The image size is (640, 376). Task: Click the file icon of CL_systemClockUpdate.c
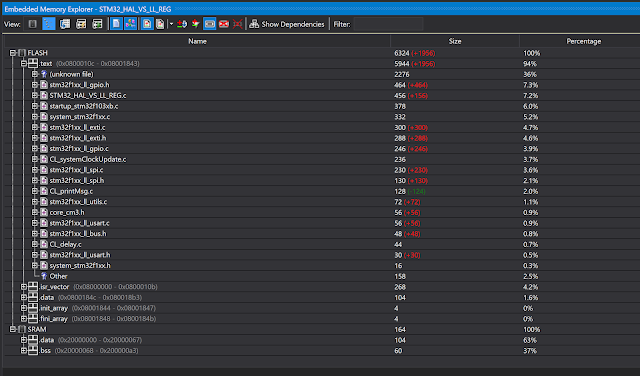point(44,159)
